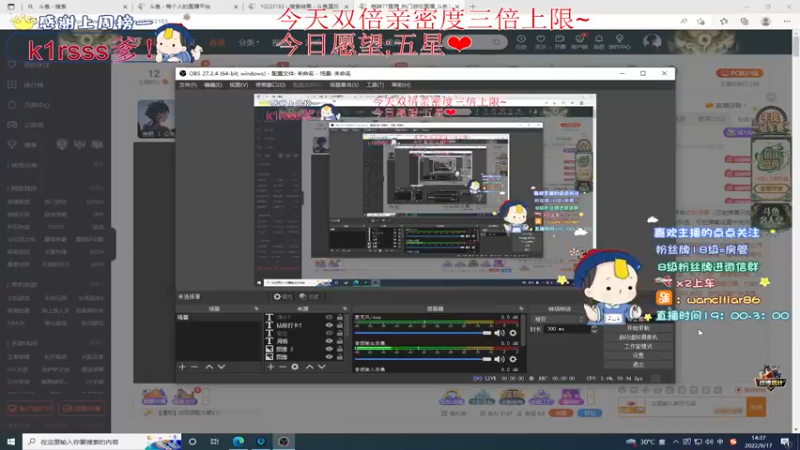This screenshot has height=450, width=800.
Task: Toggle visibility of second text source
Action: coord(329,325)
